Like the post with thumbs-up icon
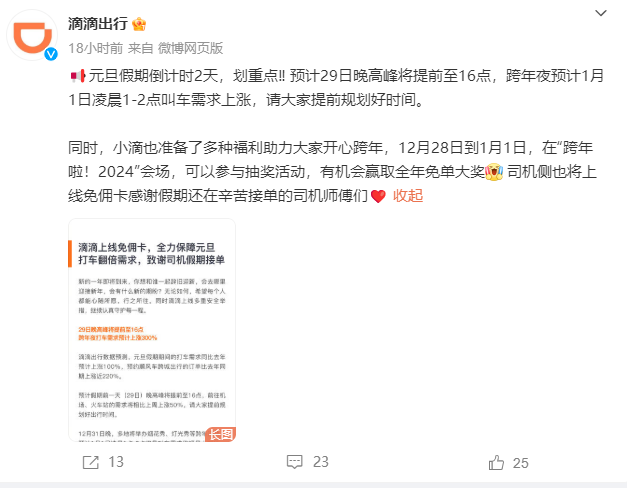 point(496,462)
